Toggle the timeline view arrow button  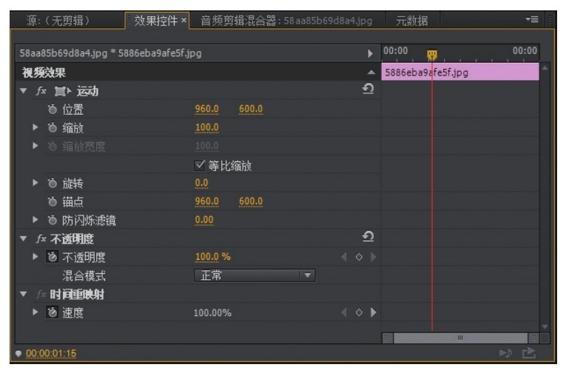click(370, 54)
